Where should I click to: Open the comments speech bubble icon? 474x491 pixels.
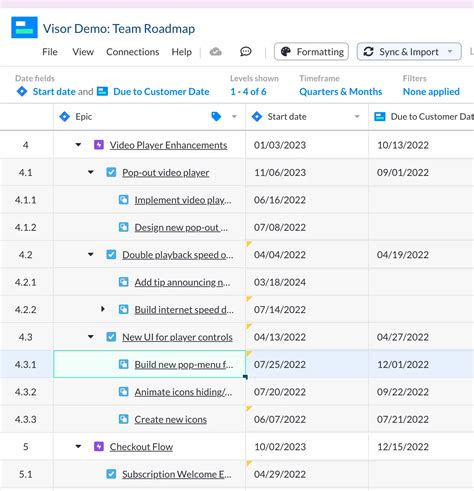coord(246,52)
